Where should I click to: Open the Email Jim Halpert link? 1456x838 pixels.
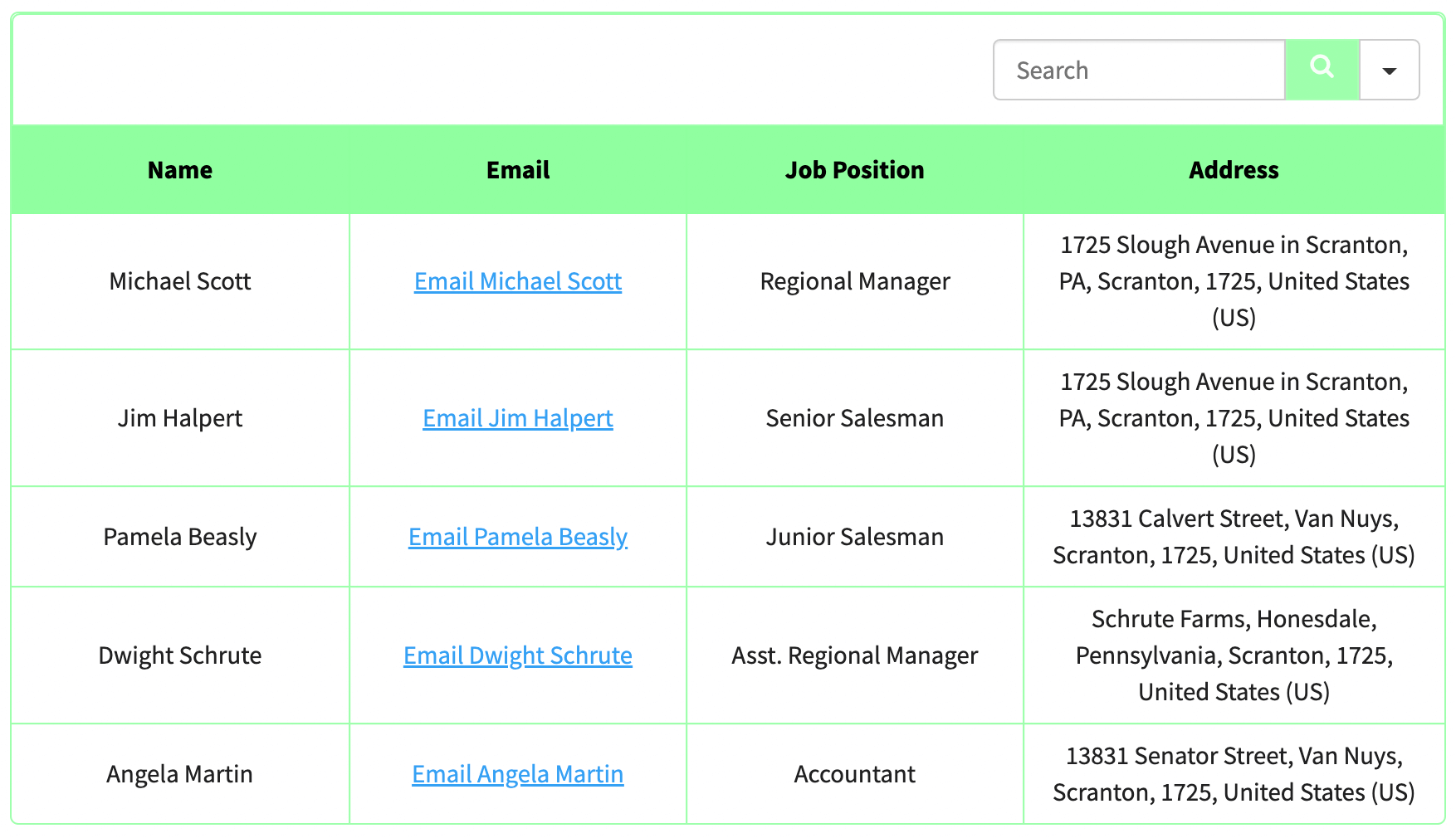518,418
